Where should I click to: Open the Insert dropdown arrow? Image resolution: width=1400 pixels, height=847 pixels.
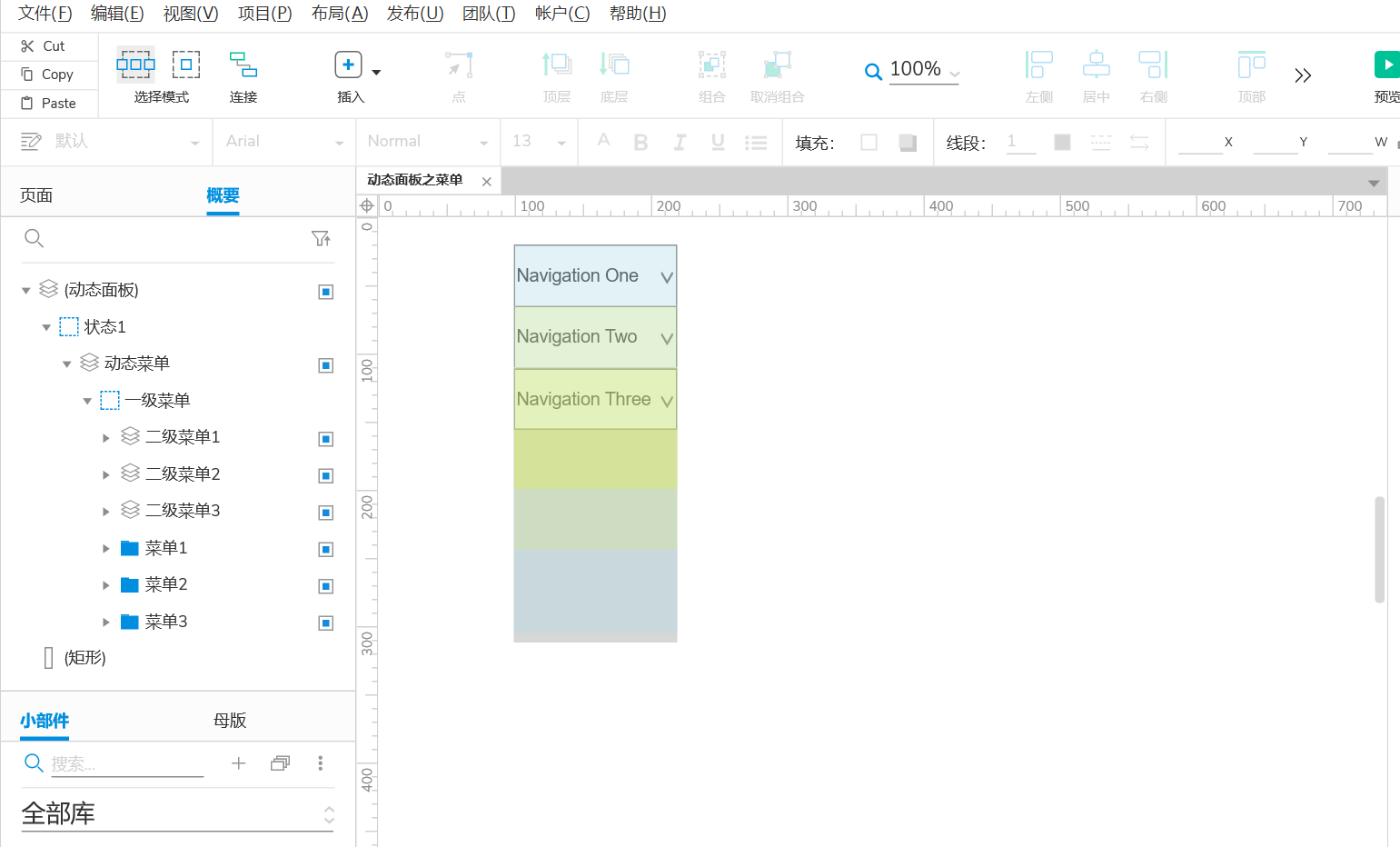pyautogui.click(x=376, y=72)
